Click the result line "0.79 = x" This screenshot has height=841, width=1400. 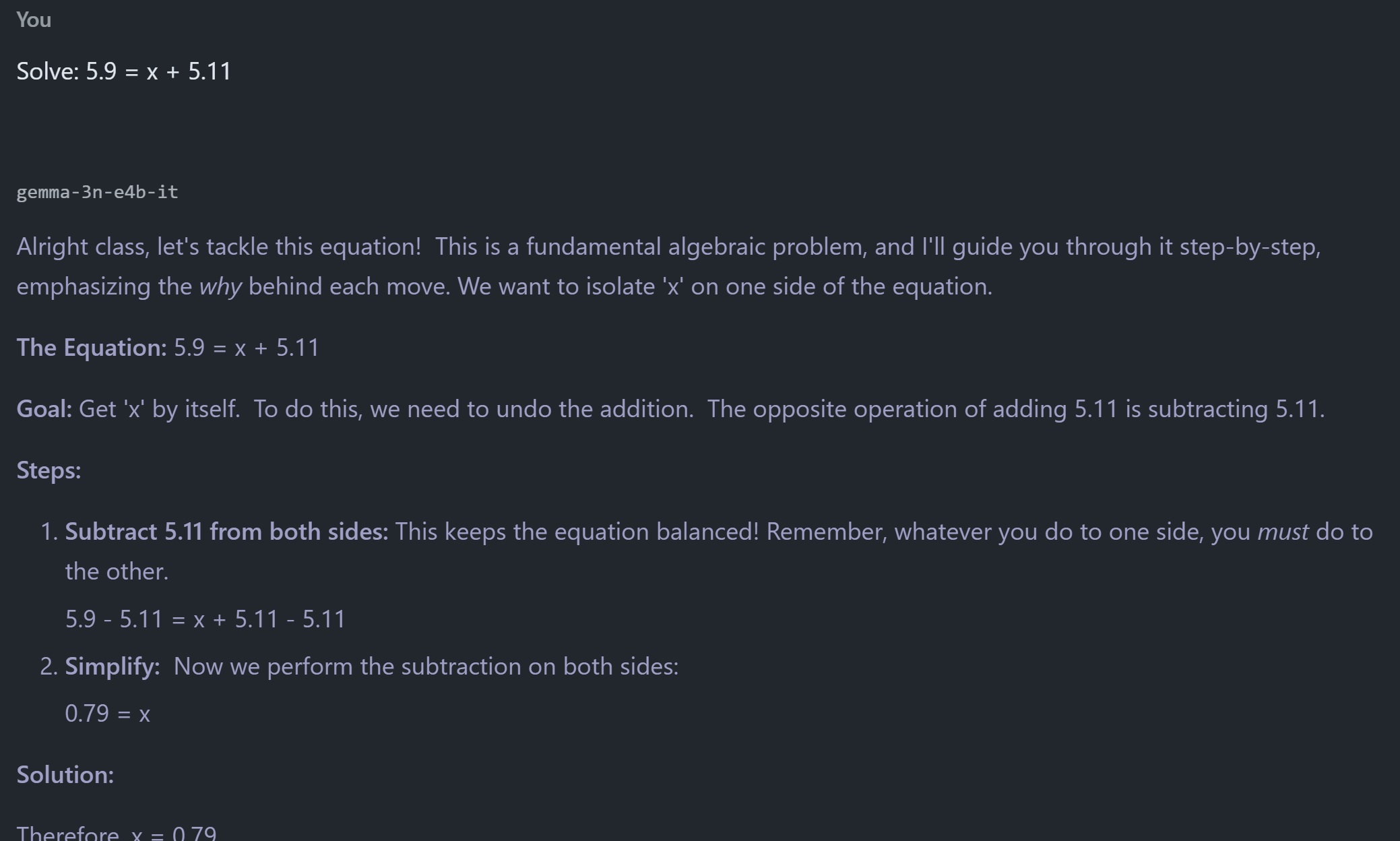click(x=108, y=714)
